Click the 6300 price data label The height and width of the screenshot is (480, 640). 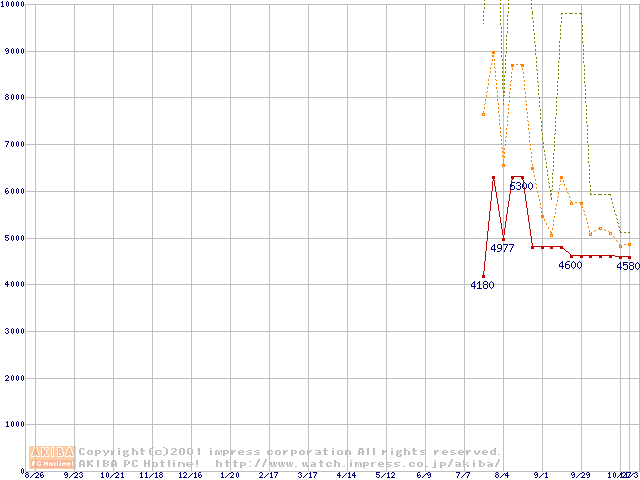click(521, 186)
